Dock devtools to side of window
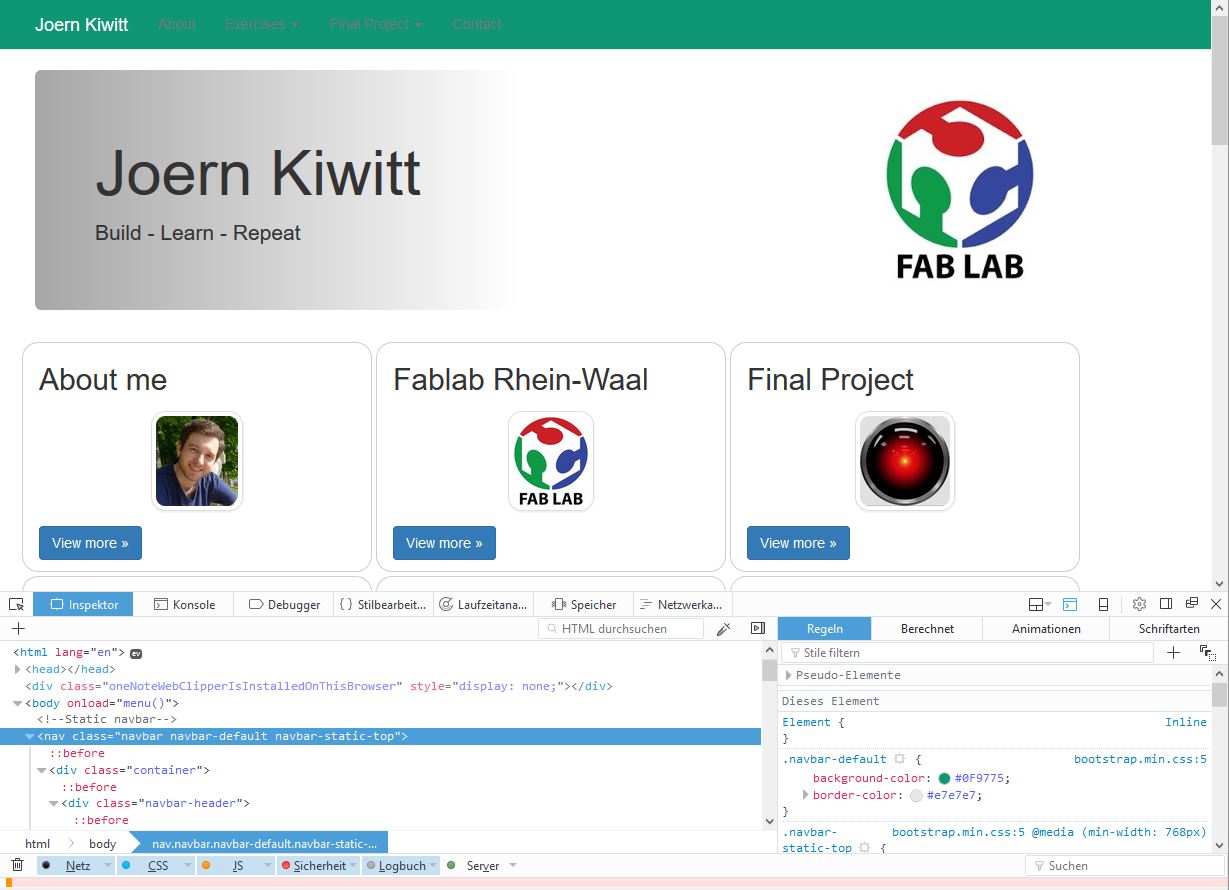 (1166, 604)
